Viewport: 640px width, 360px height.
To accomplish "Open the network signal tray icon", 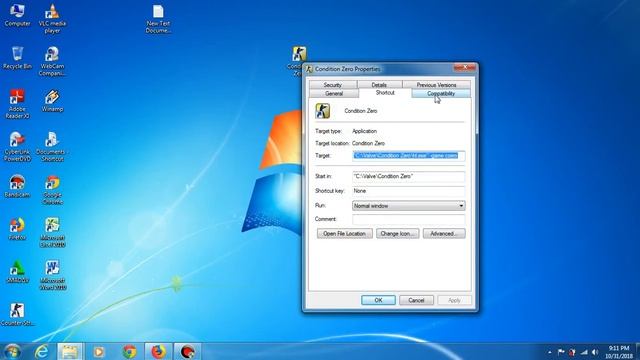I will click(584, 352).
